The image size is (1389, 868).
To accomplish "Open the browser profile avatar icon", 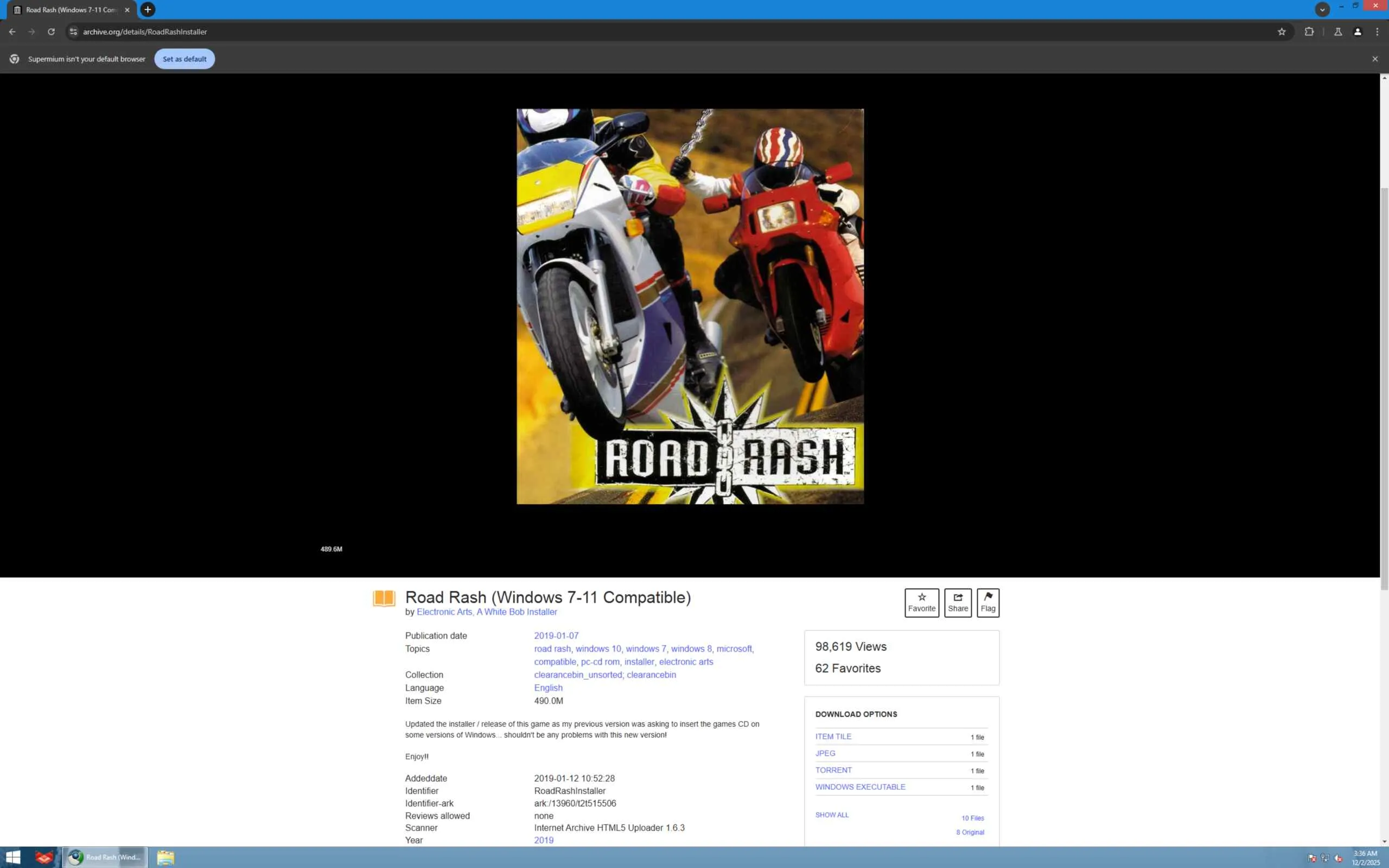I will pos(1357,31).
